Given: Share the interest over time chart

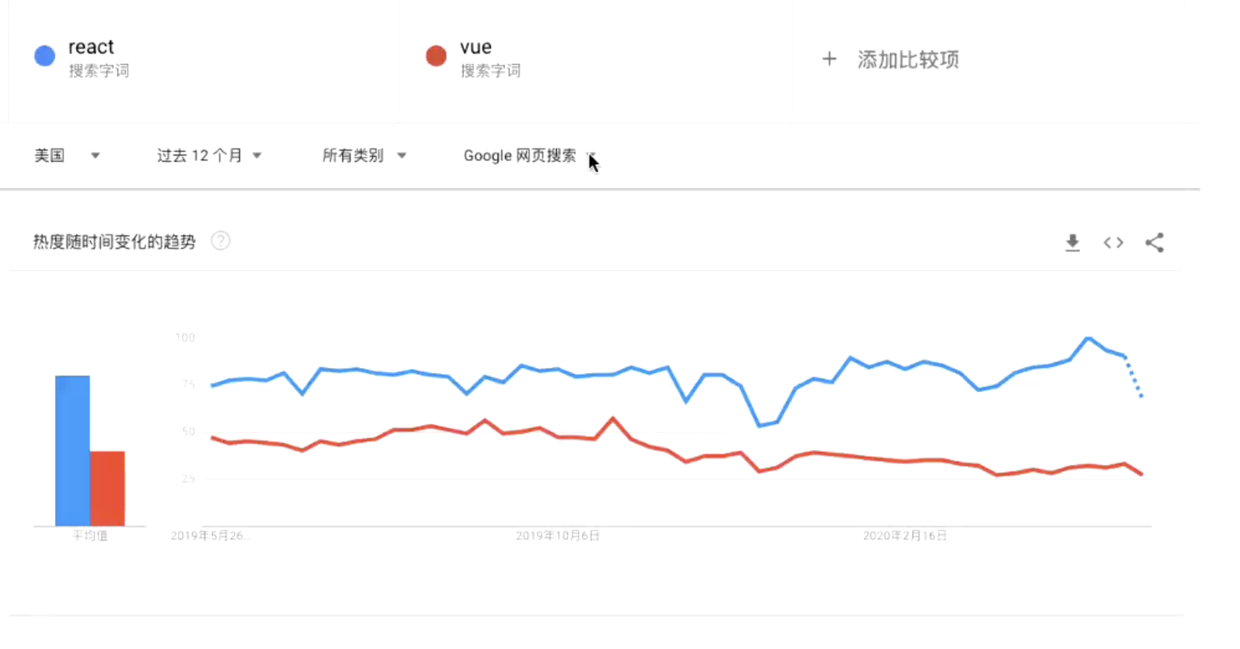Looking at the screenshot, I should coord(1154,242).
